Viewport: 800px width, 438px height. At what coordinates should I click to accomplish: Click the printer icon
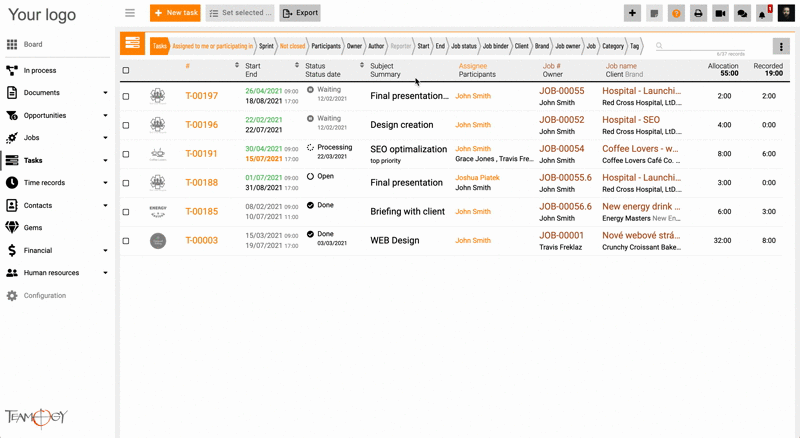tap(698, 13)
